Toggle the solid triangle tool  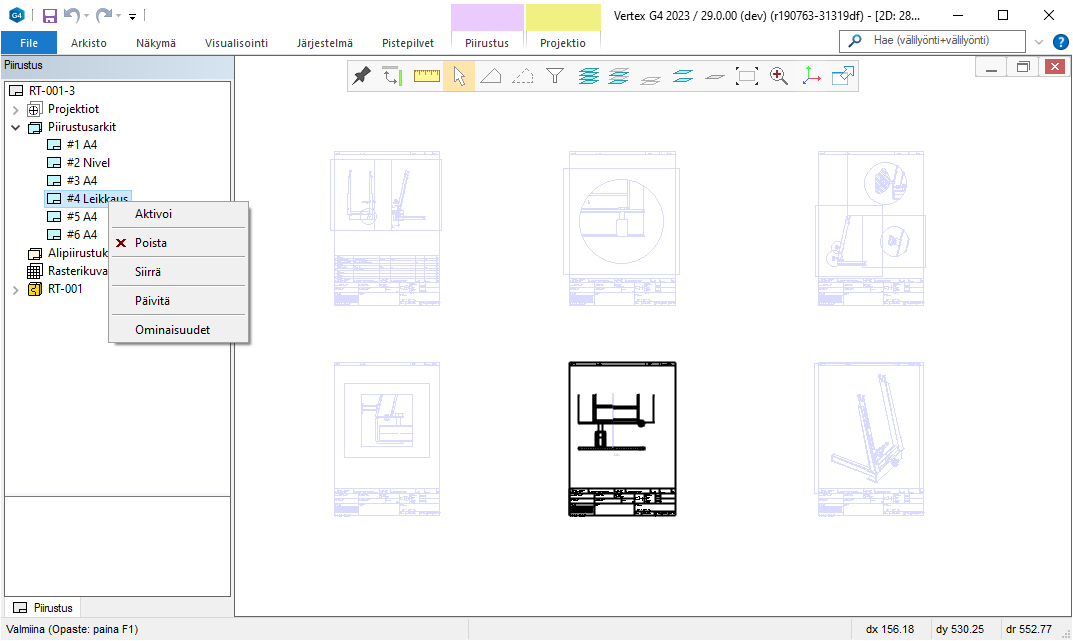pyautogui.click(x=491, y=76)
